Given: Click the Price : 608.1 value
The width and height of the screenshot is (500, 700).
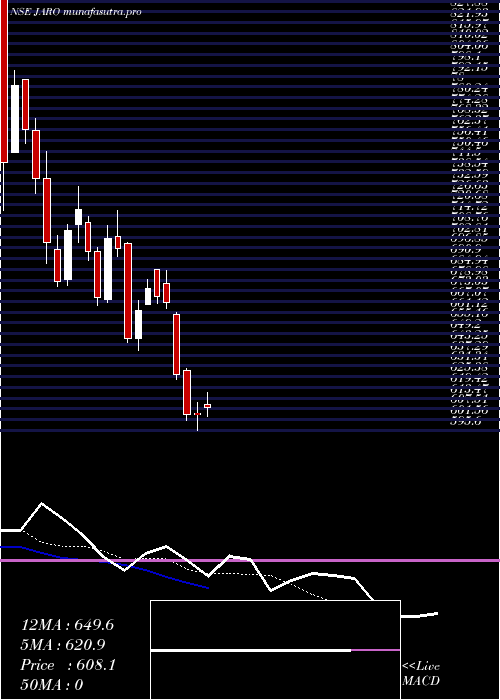Looking at the screenshot, I should coord(68,665).
